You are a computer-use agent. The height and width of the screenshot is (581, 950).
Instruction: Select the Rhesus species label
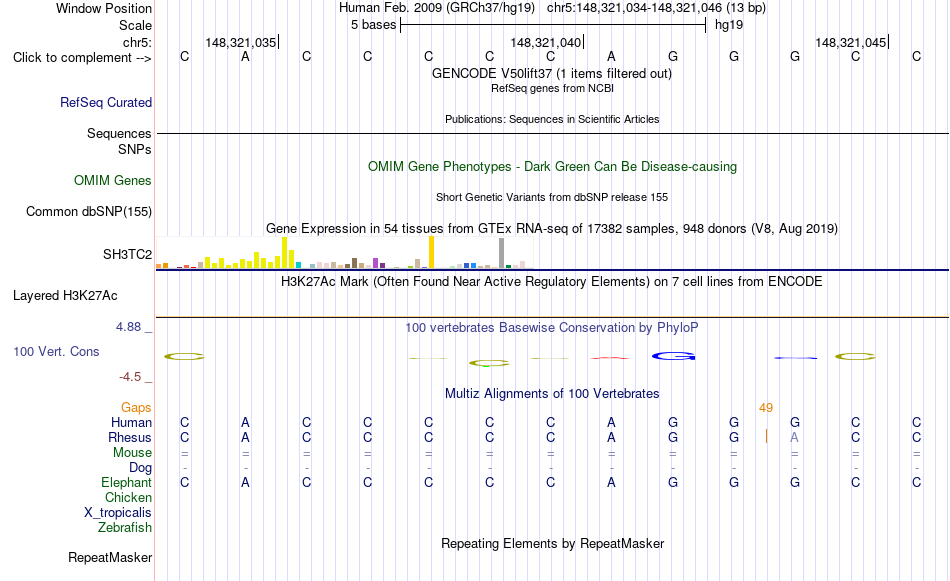click(x=130, y=437)
